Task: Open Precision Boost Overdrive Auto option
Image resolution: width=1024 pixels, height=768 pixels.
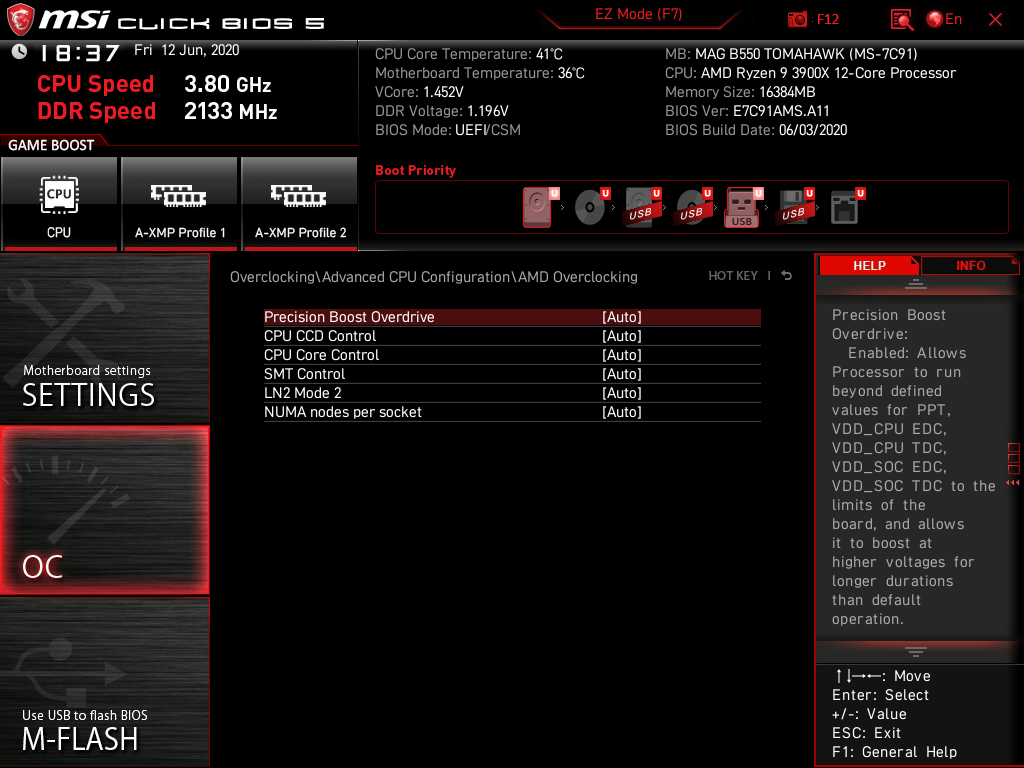Action: pos(622,317)
